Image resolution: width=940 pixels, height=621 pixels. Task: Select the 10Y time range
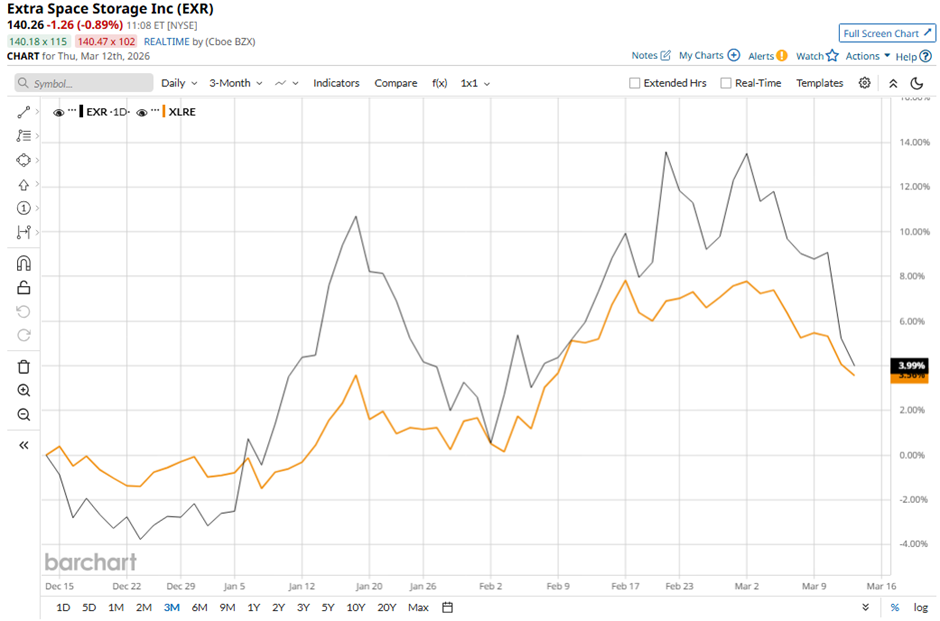coord(355,607)
